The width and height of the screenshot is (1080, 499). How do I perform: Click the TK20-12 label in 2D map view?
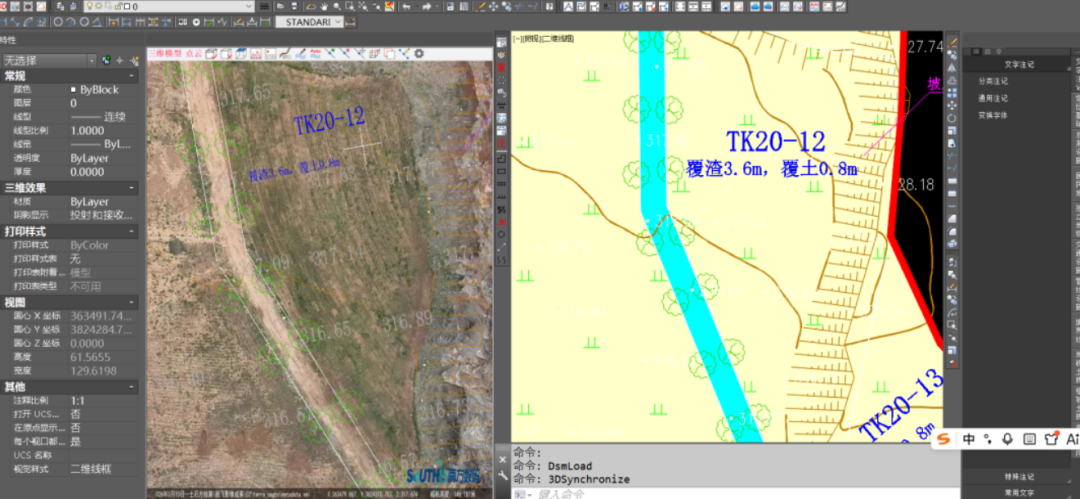point(775,141)
